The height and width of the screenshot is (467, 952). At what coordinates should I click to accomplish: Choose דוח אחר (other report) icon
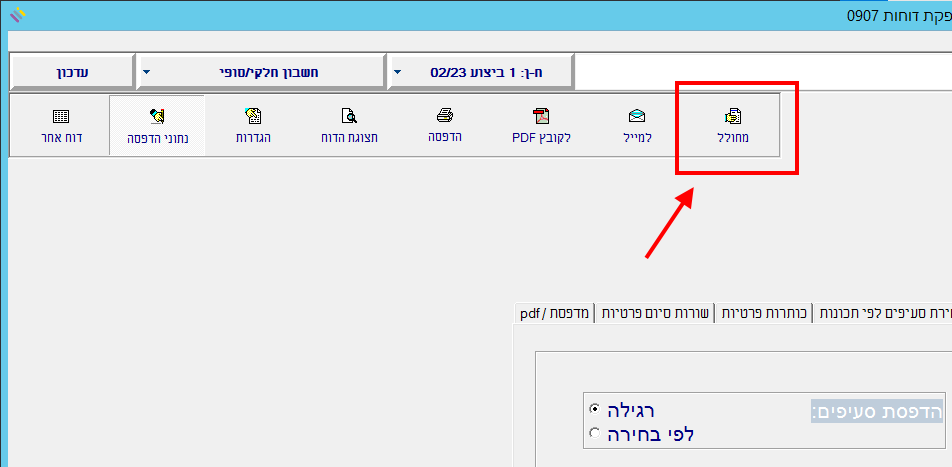click(x=60, y=125)
